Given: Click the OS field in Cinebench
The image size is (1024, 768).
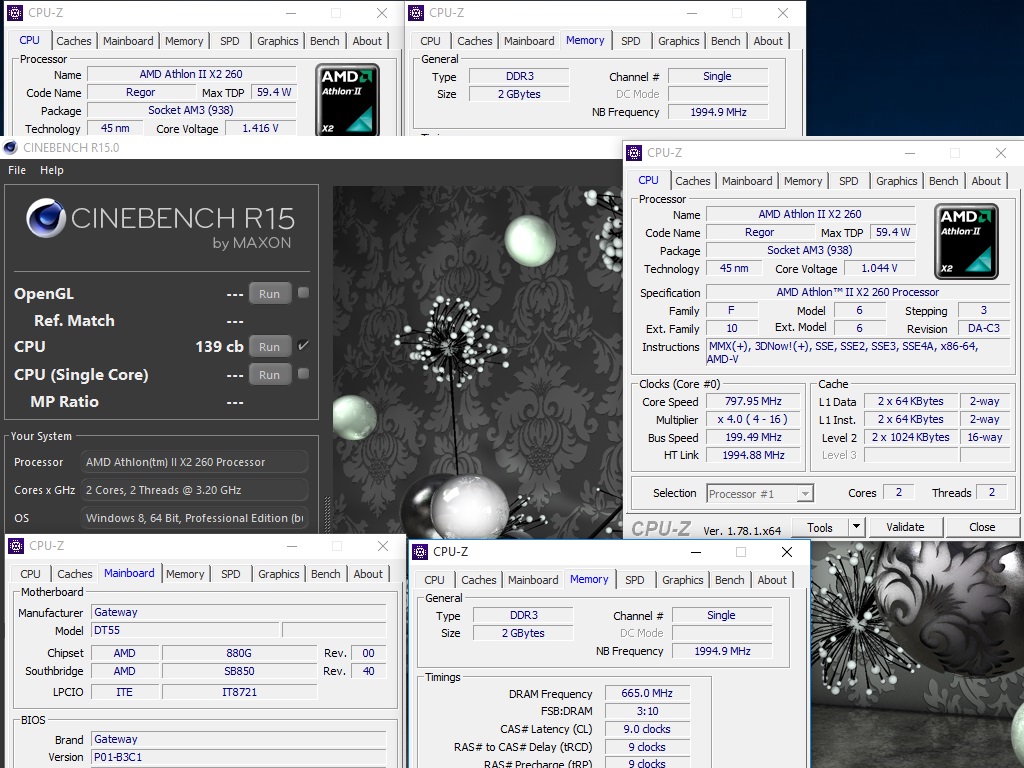Looking at the screenshot, I should point(194,518).
